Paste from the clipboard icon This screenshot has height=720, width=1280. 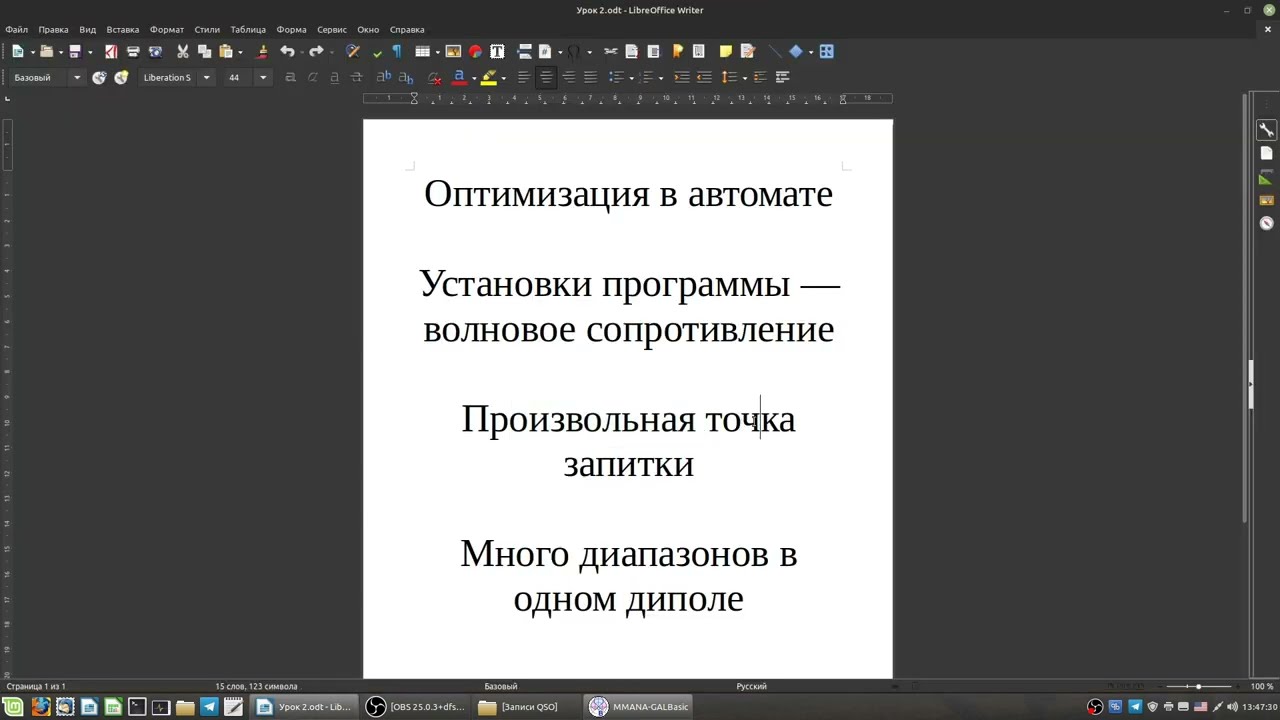tap(226, 51)
